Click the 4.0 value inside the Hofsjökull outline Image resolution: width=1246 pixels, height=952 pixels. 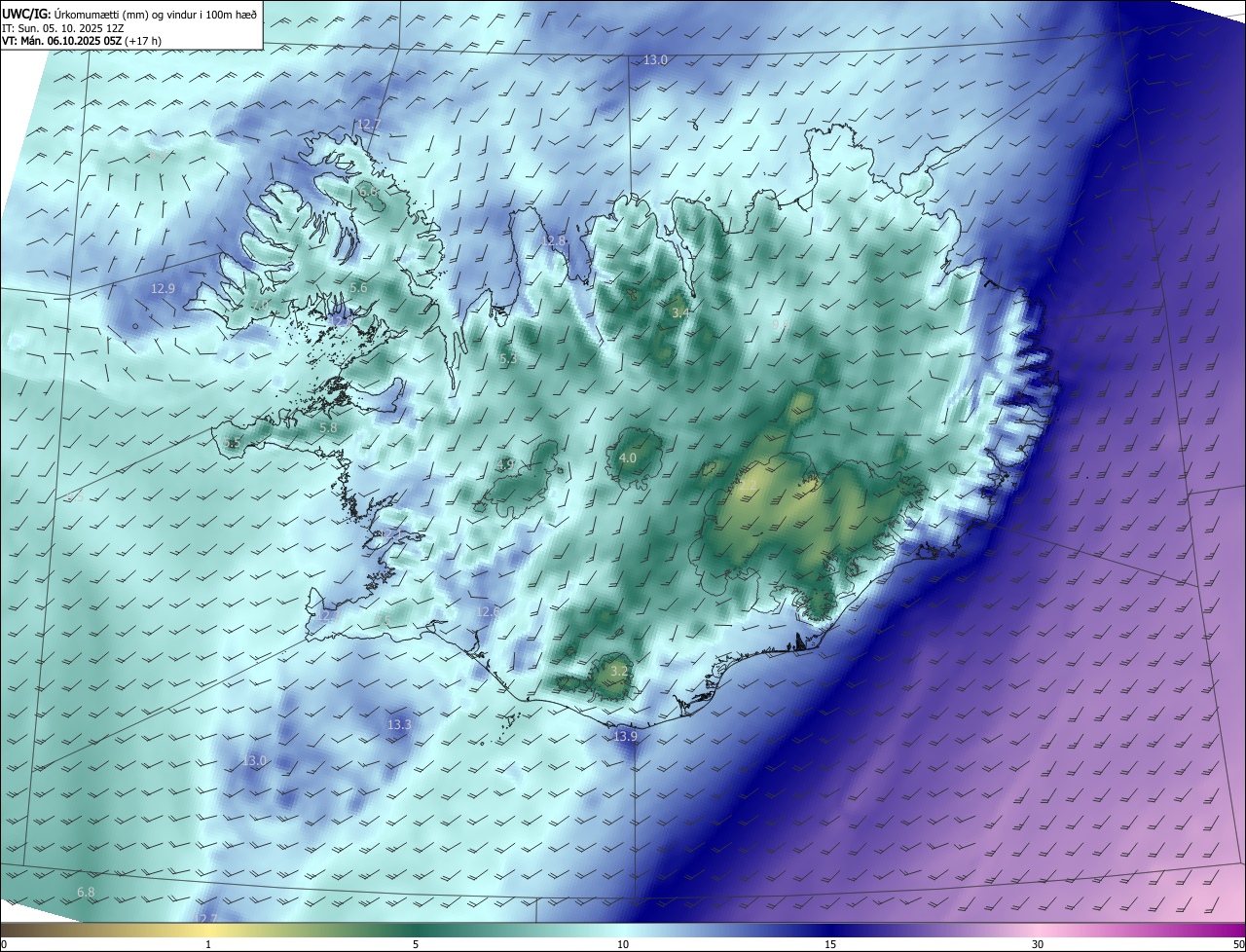tap(628, 458)
